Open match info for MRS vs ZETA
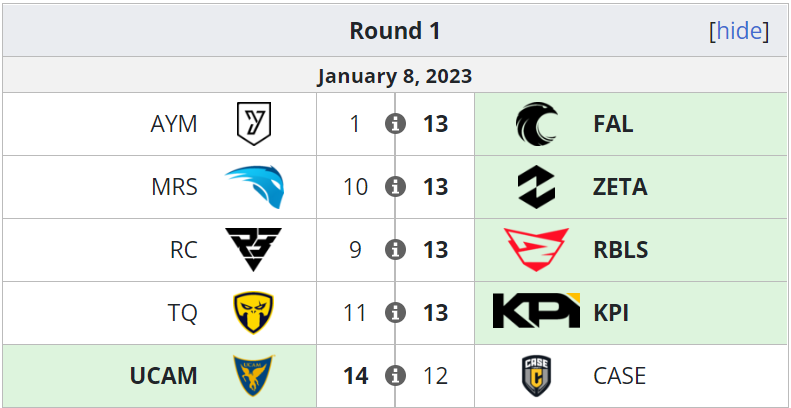 coord(396,187)
